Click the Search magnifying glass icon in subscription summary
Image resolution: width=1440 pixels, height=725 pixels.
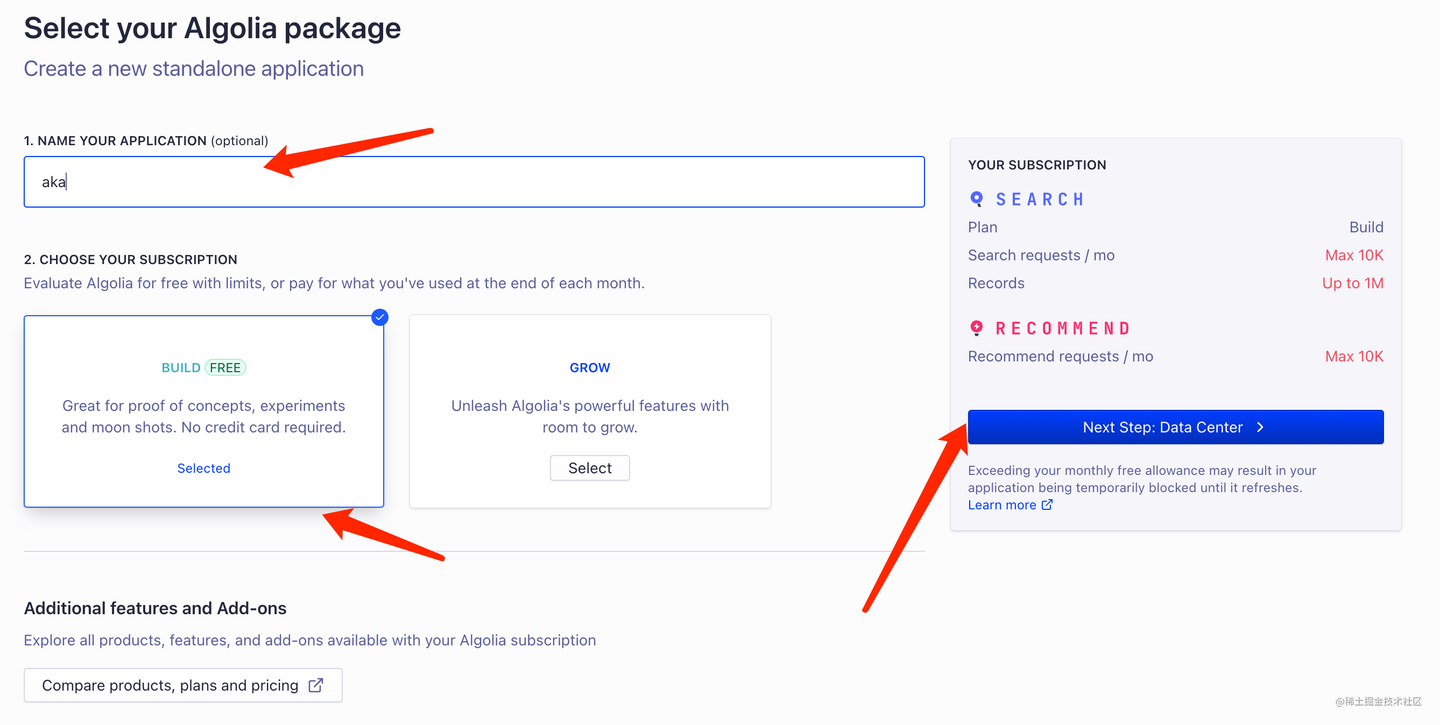click(977, 199)
